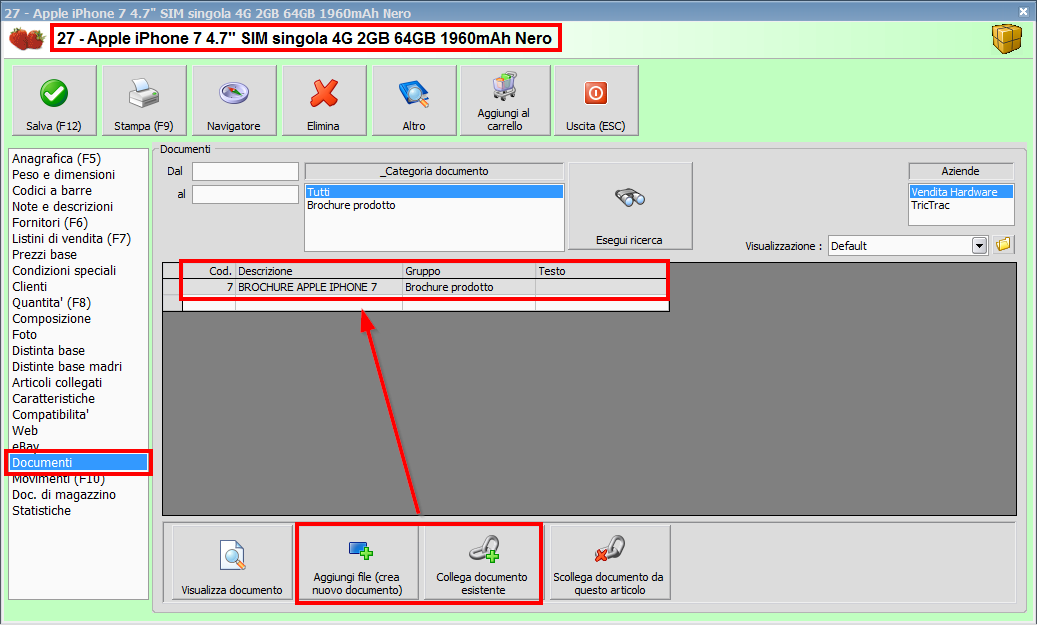Click the Brochure prodotto cell in the grid

point(469,287)
